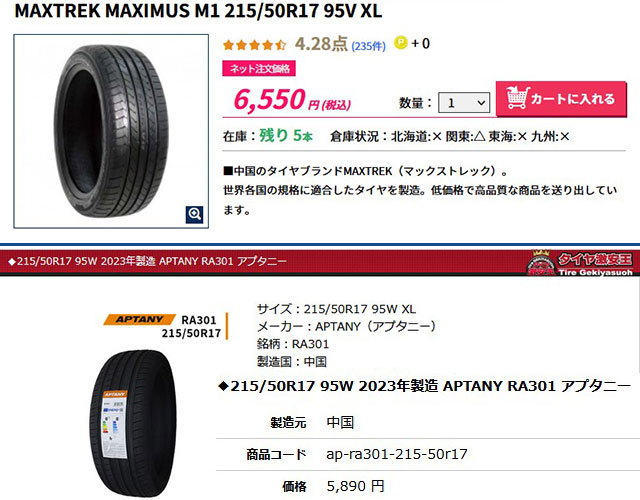The height and width of the screenshot is (500, 640).
Task: Click the magnifier zoom icon on tire image
Action: click(194, 214)
